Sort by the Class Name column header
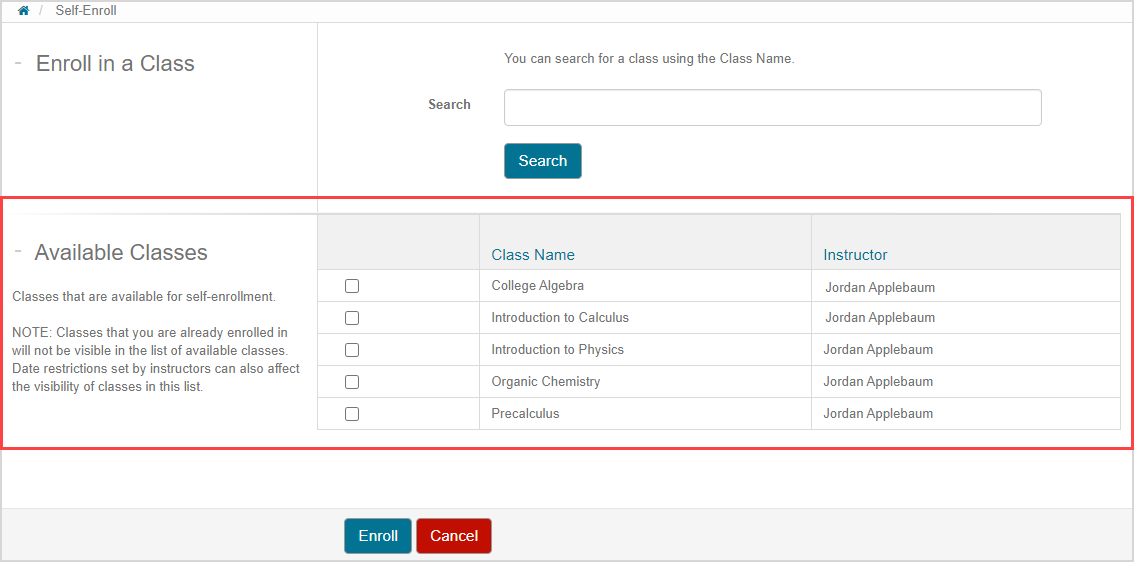 533,255
